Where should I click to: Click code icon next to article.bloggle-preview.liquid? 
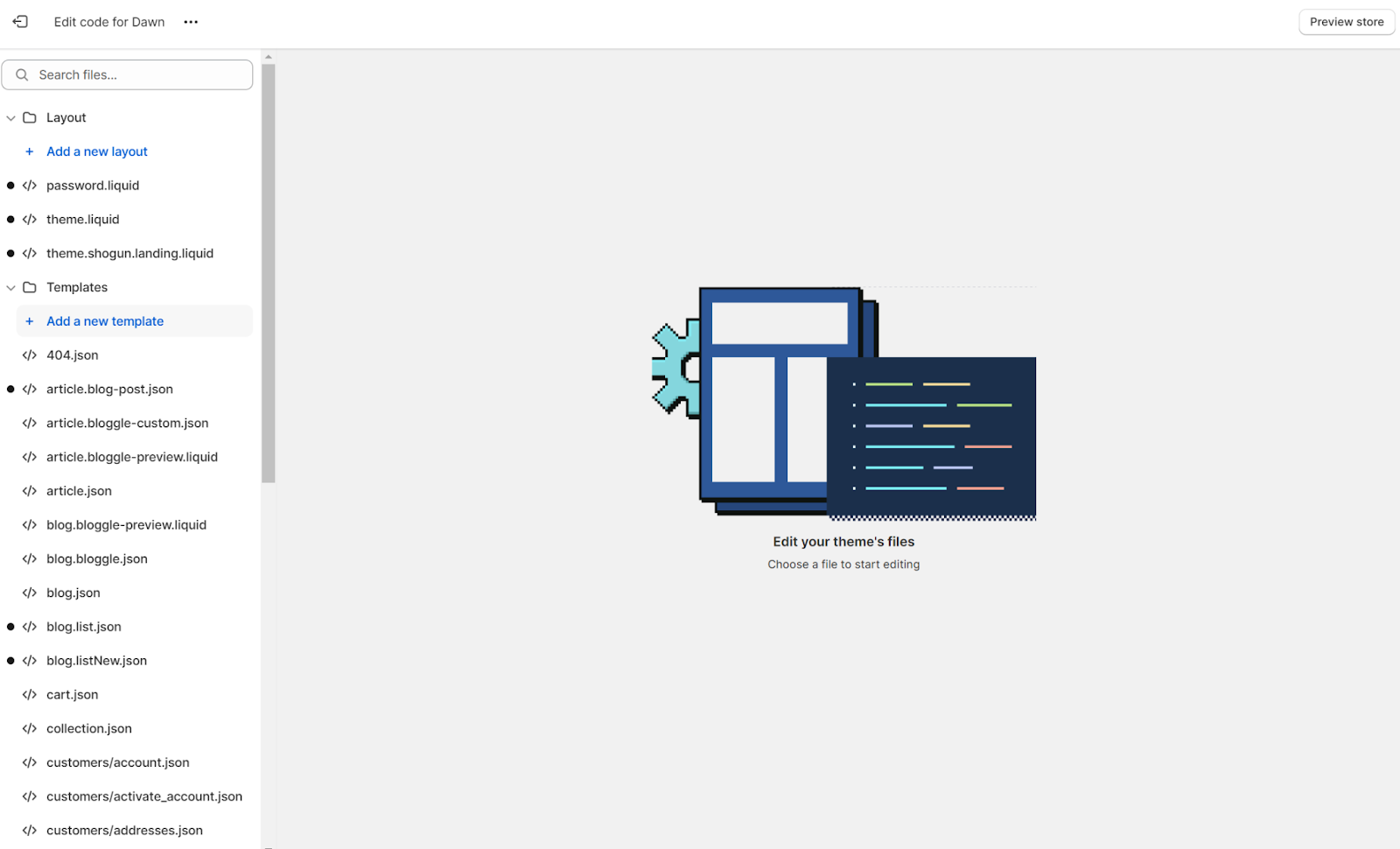[x=30, y=457]
